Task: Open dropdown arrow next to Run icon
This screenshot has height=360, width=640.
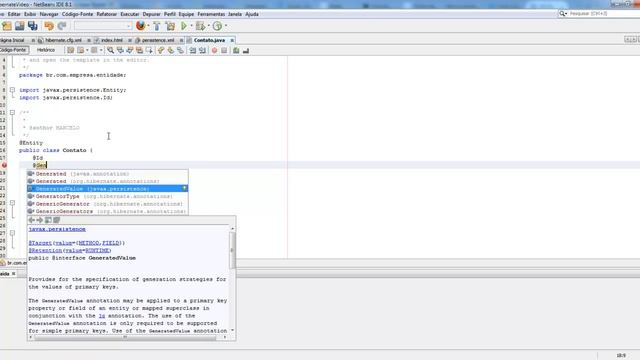Action: 191,26
